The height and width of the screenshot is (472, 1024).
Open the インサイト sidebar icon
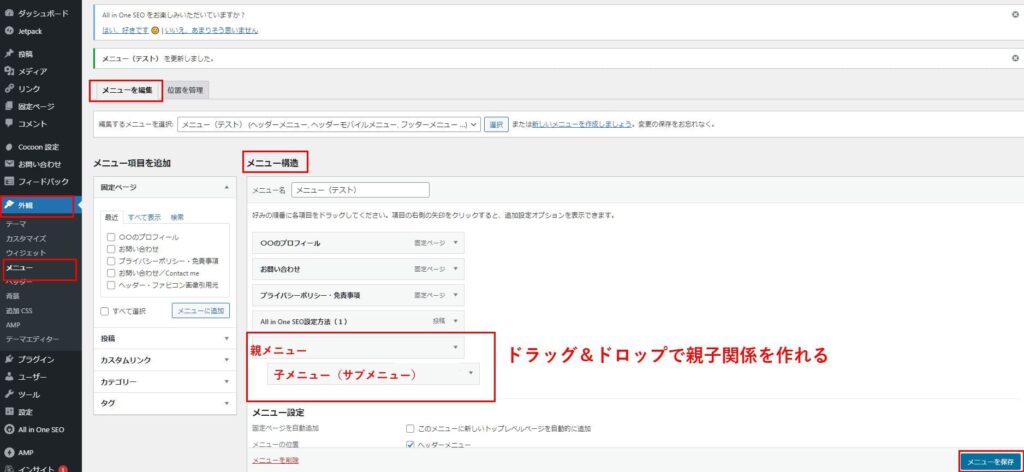pyautogui.click(x=9, y=468)
